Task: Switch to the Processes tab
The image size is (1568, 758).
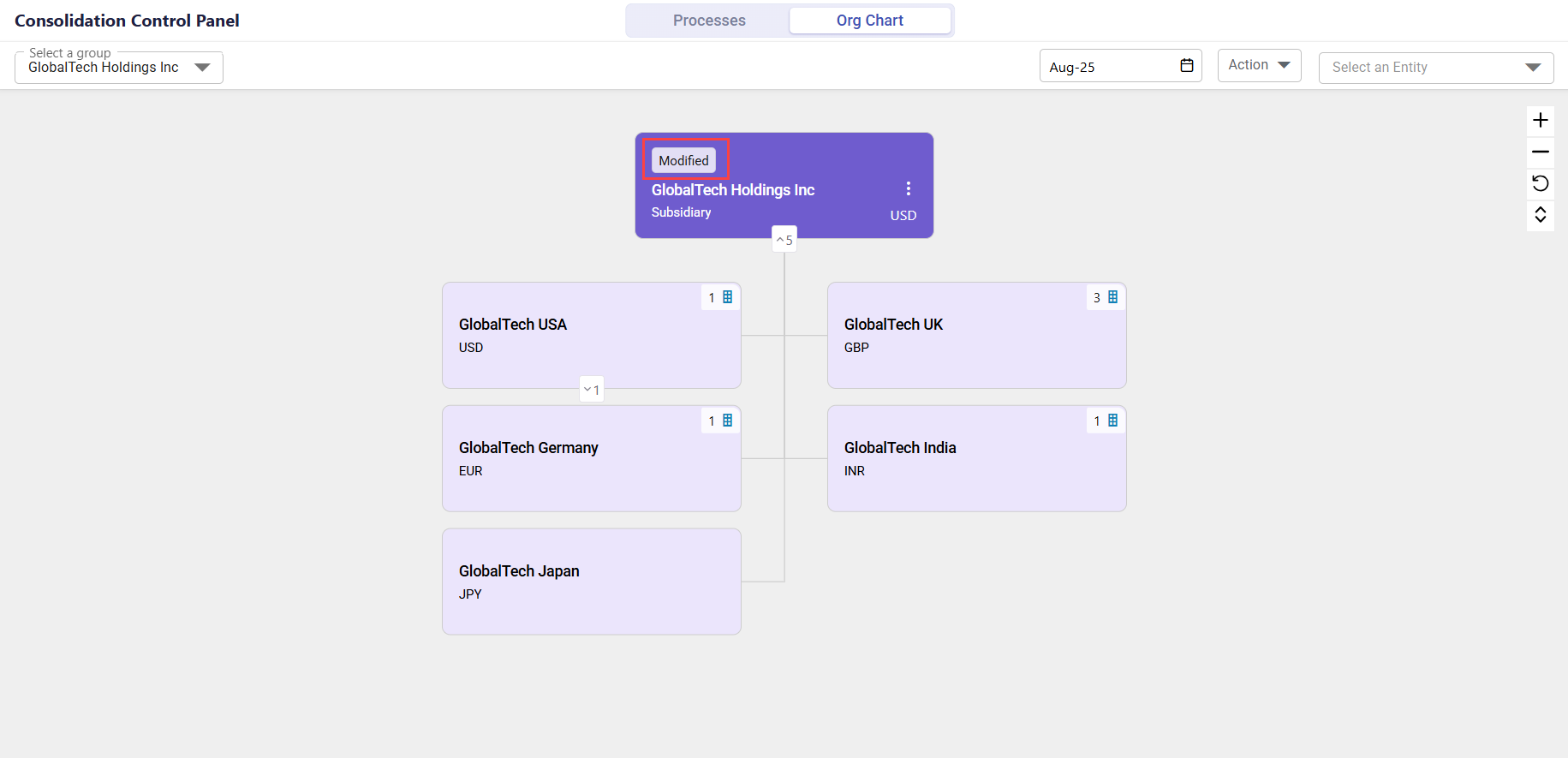Action: coord(708,21)
